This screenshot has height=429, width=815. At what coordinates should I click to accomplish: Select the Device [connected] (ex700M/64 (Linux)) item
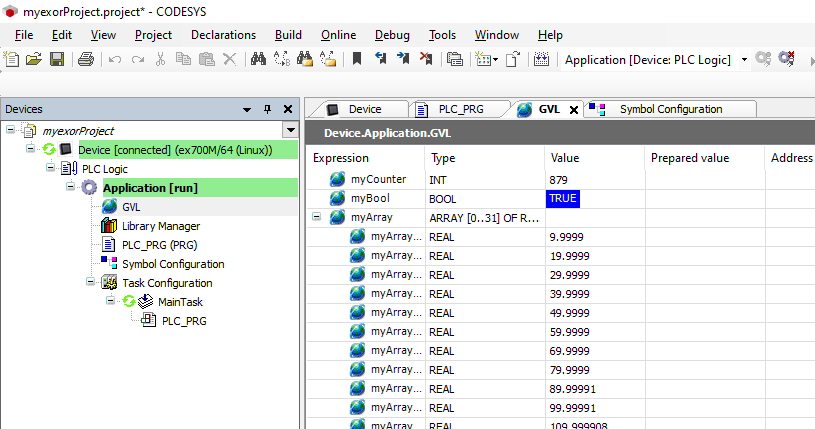[x=175, y=150]
